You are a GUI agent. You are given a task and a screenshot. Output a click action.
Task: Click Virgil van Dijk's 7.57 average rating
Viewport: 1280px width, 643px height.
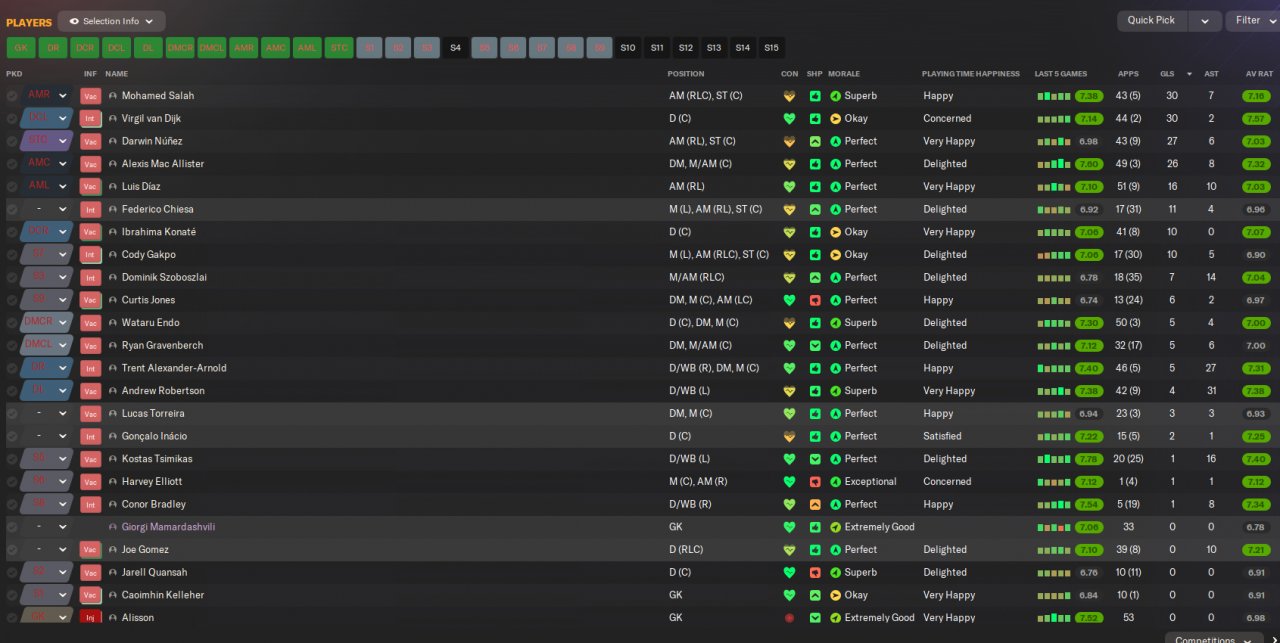(x=1256, y=119)
